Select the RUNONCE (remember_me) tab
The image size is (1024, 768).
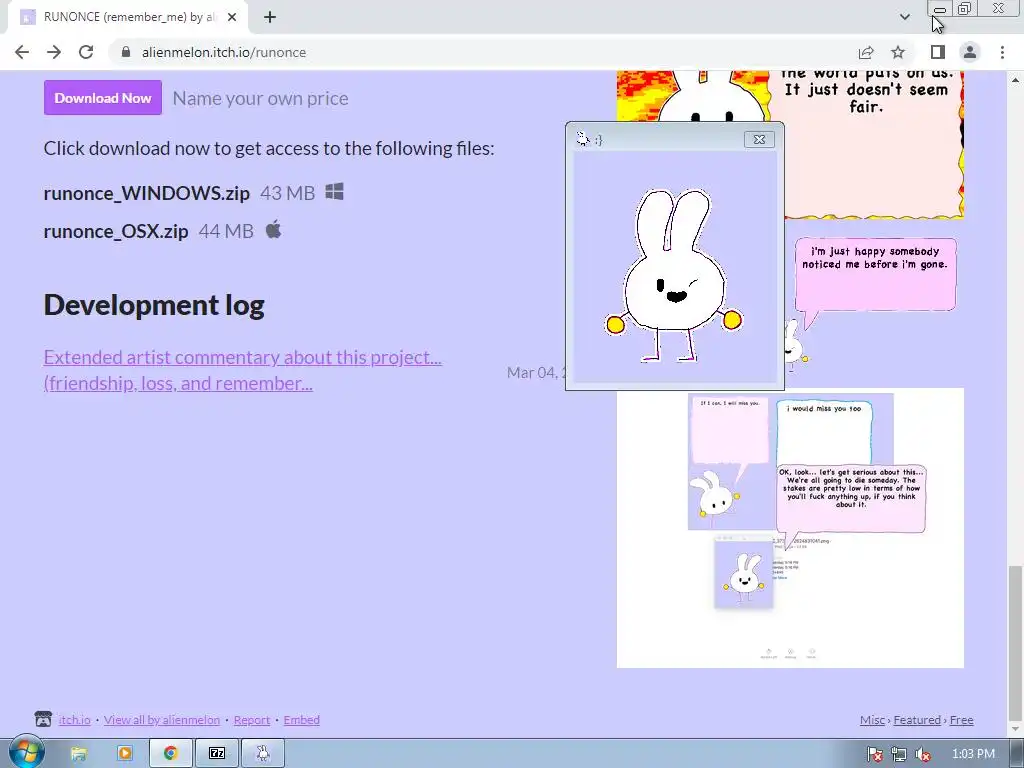pyautogui.click(x=127, y=17)
